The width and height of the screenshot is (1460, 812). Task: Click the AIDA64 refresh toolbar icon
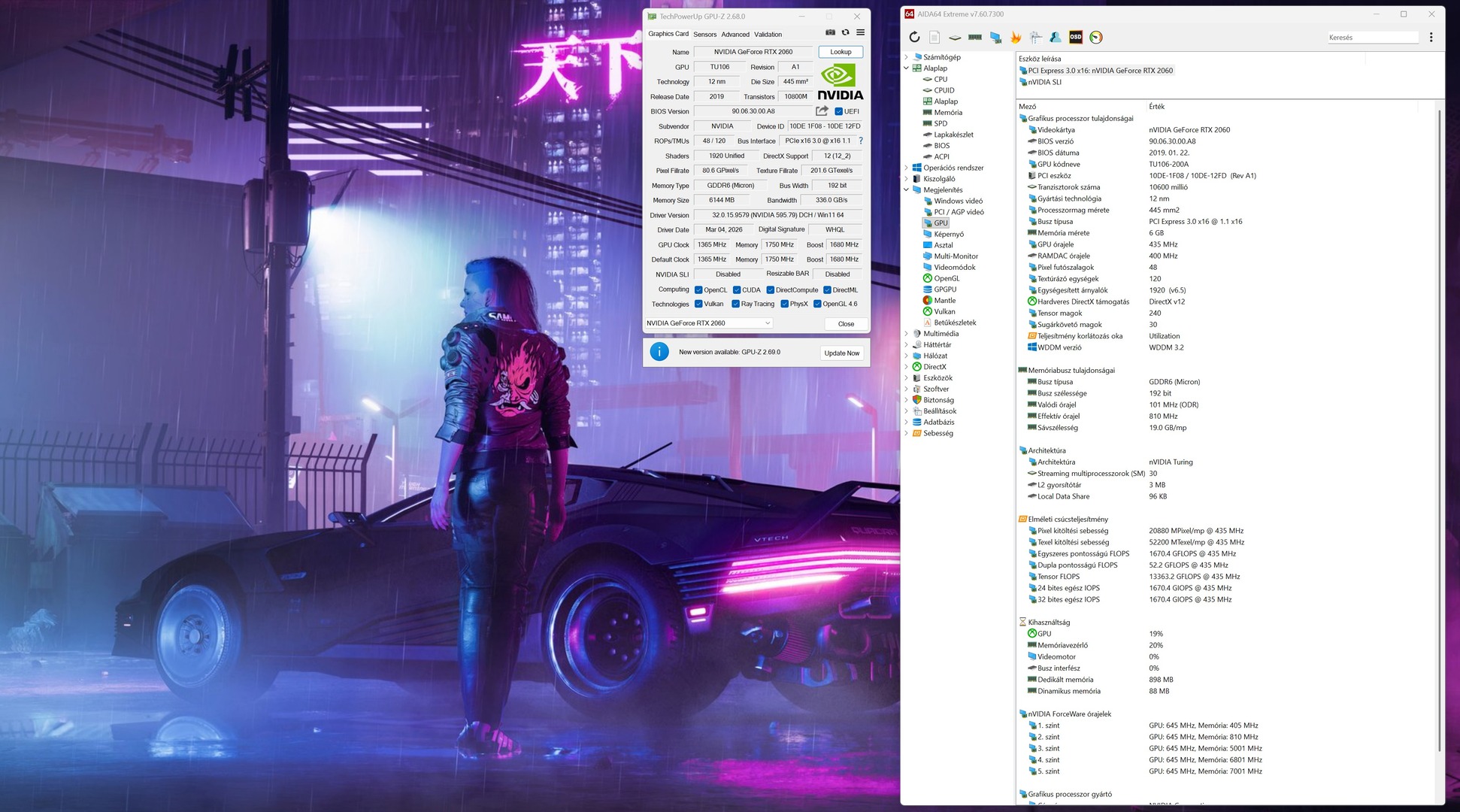coord(914,38)
